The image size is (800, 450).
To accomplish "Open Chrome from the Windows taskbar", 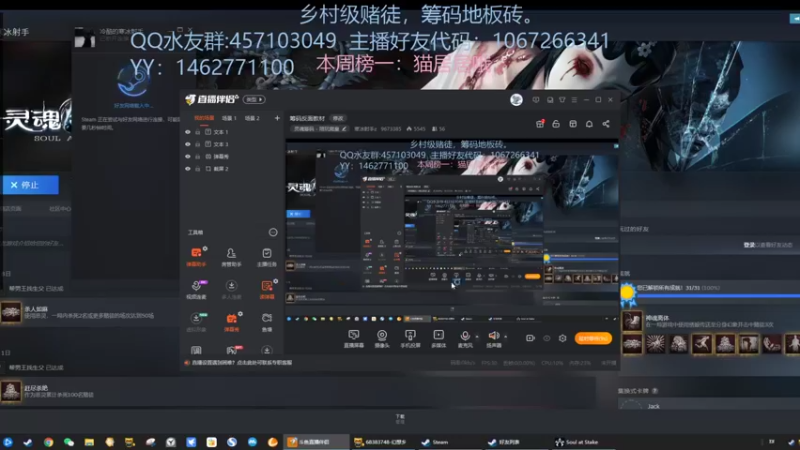I will [x=48, y=442].
